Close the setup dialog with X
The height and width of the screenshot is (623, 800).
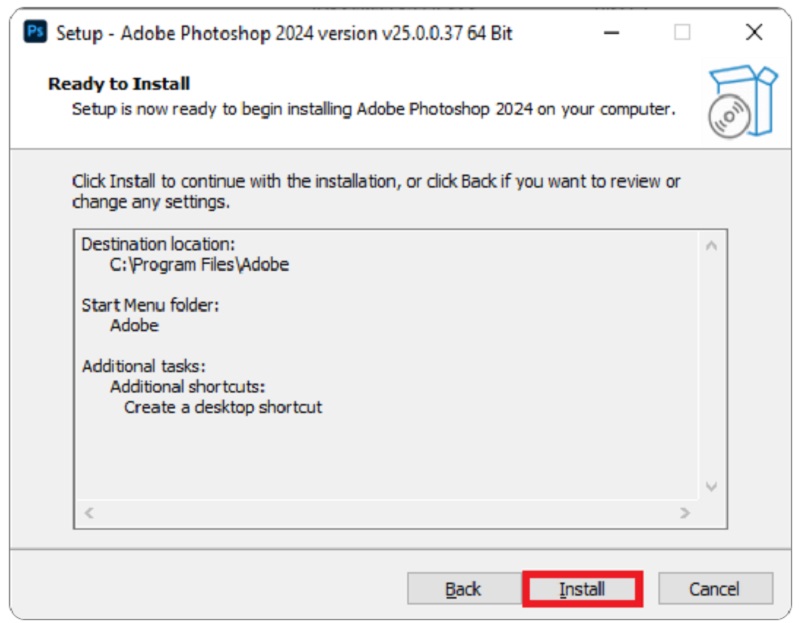click(754, 33)
